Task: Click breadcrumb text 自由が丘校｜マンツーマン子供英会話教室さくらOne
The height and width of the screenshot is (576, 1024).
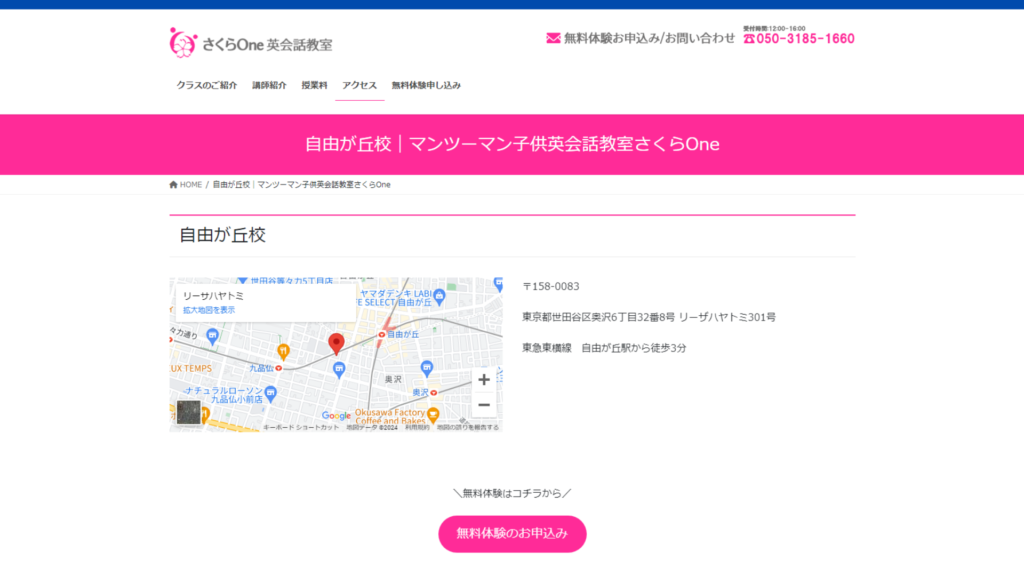Action: pos(301,185)
